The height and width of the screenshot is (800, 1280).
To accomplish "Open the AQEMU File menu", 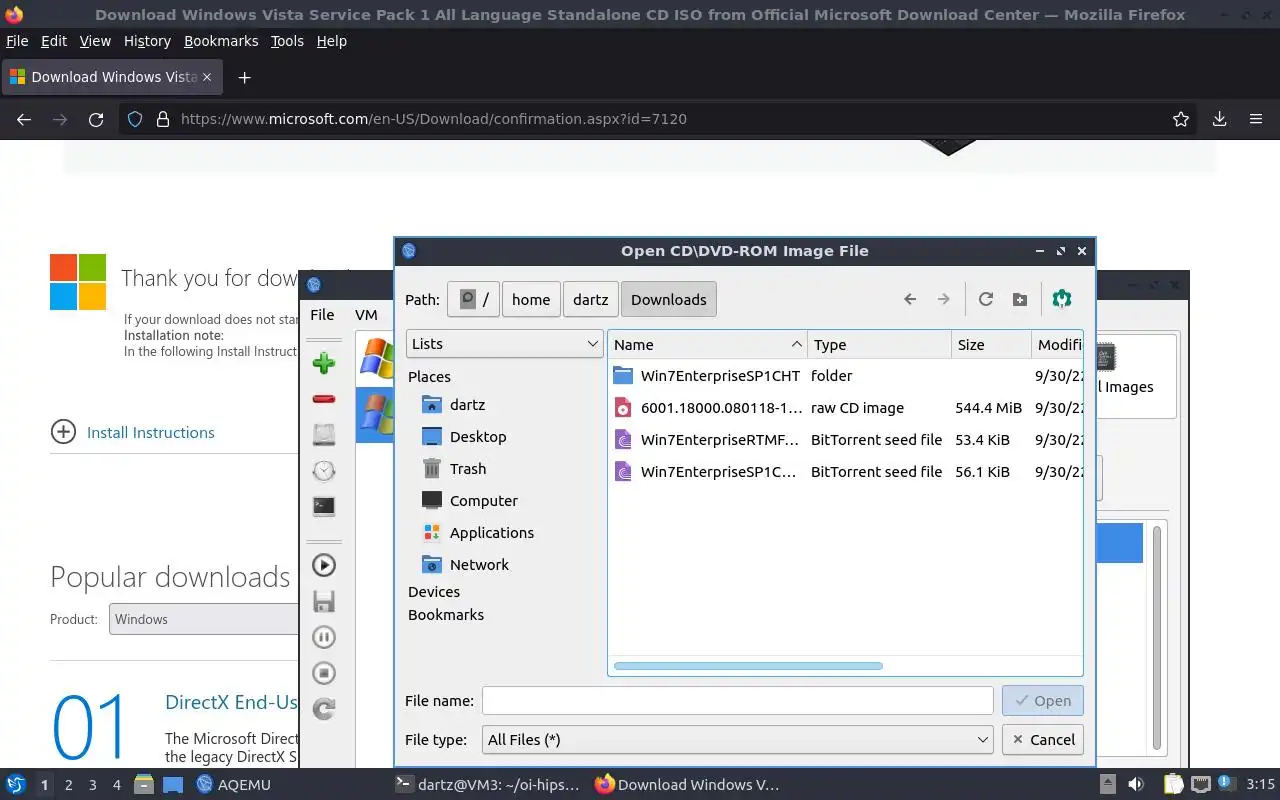I will point(322,314).
